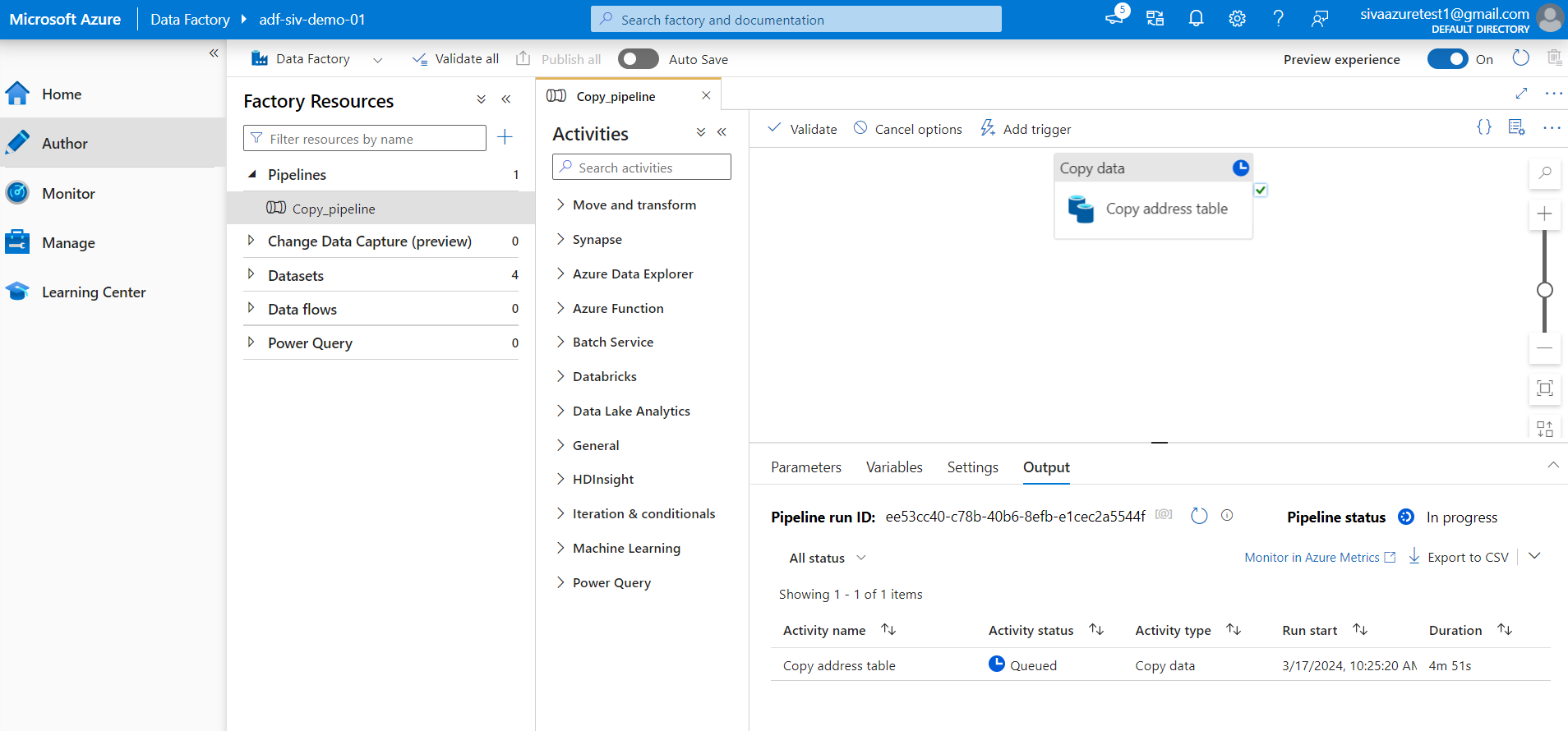The height and width of the screenshot is (731, 1568).
Task: Open the Manage toolbox icon
Action: click(x=17, y=242)
